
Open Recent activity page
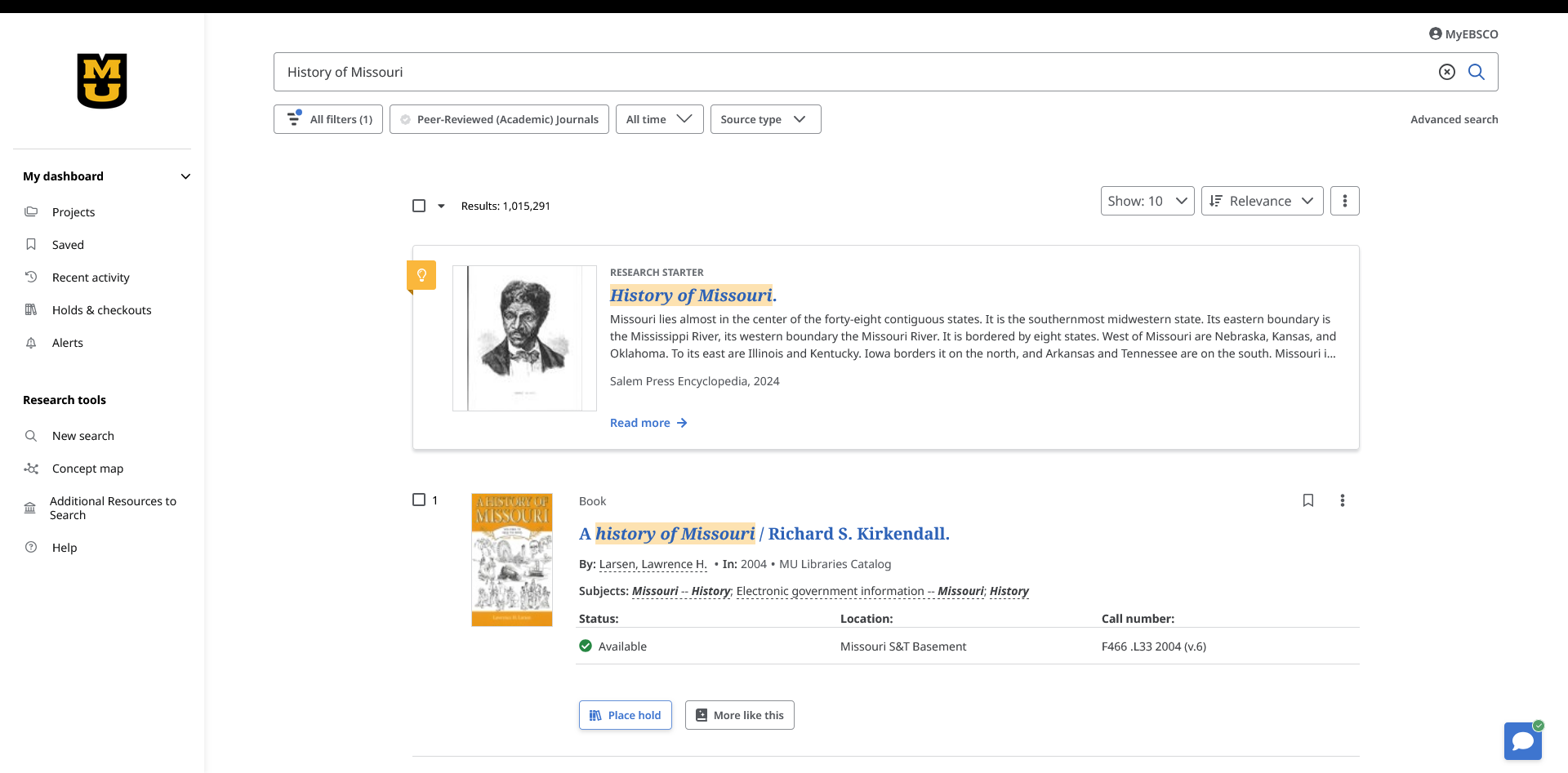click(91, 278)
